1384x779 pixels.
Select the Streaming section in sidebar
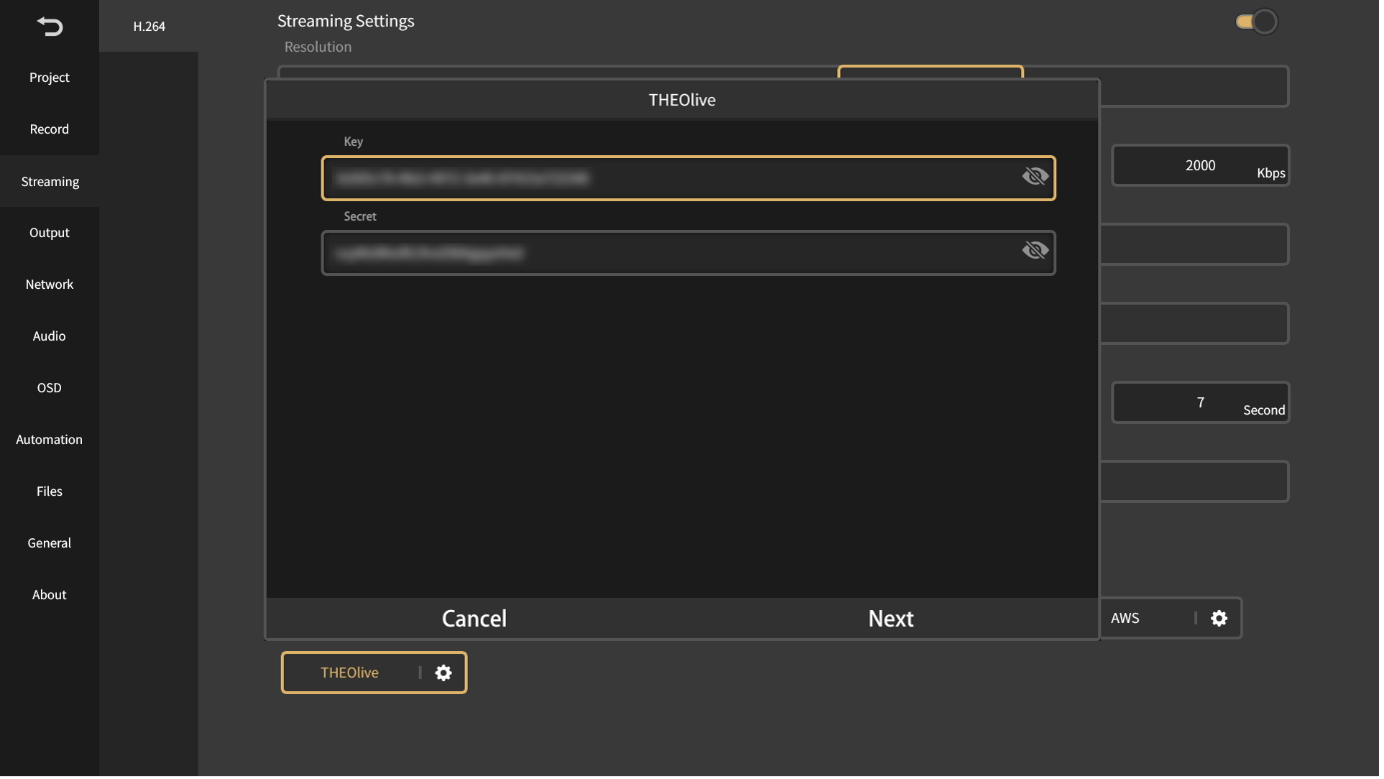click(x=49, y=182)
